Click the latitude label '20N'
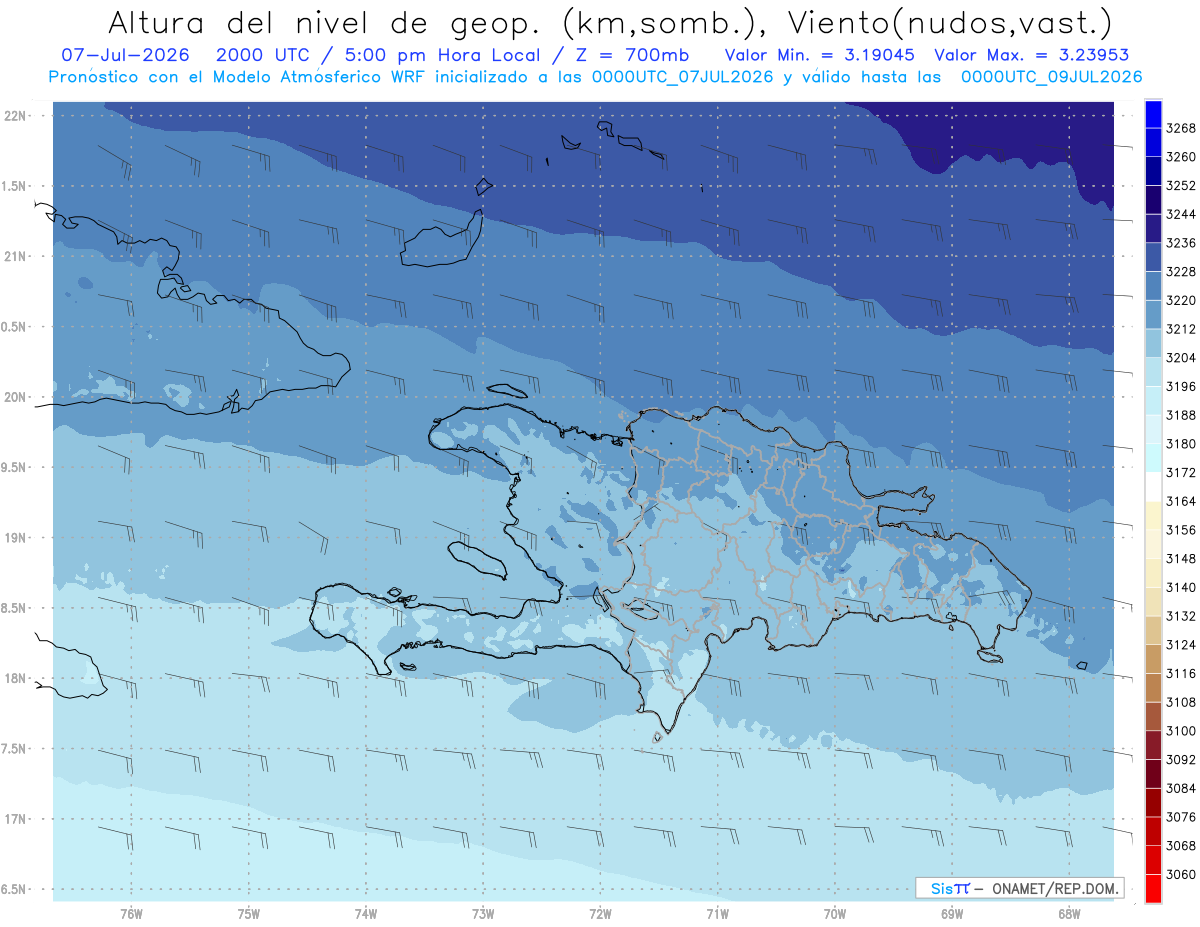The width and height of the screenshot is (1200, 927). point(16,397)
